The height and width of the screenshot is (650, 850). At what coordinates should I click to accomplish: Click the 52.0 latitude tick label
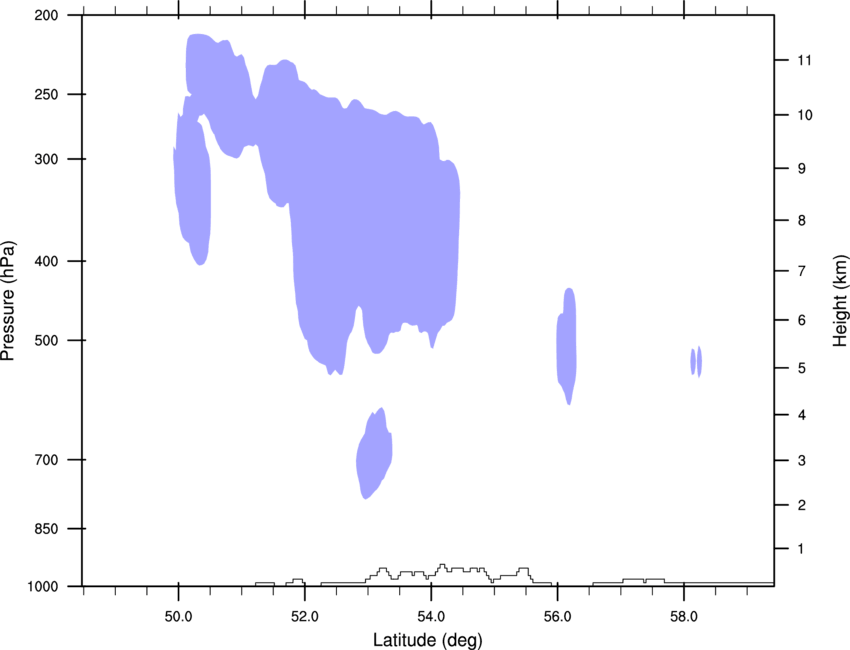(305, 617)
